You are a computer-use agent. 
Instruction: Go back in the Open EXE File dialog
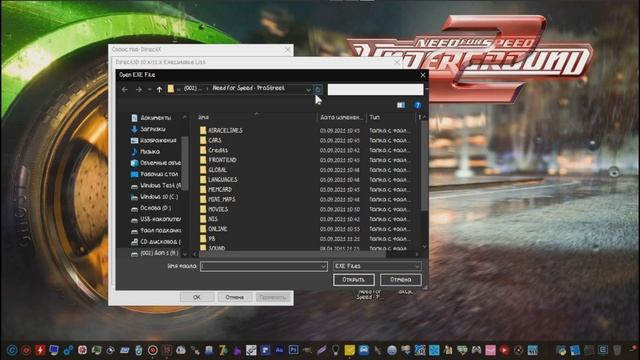coord(125,89)
